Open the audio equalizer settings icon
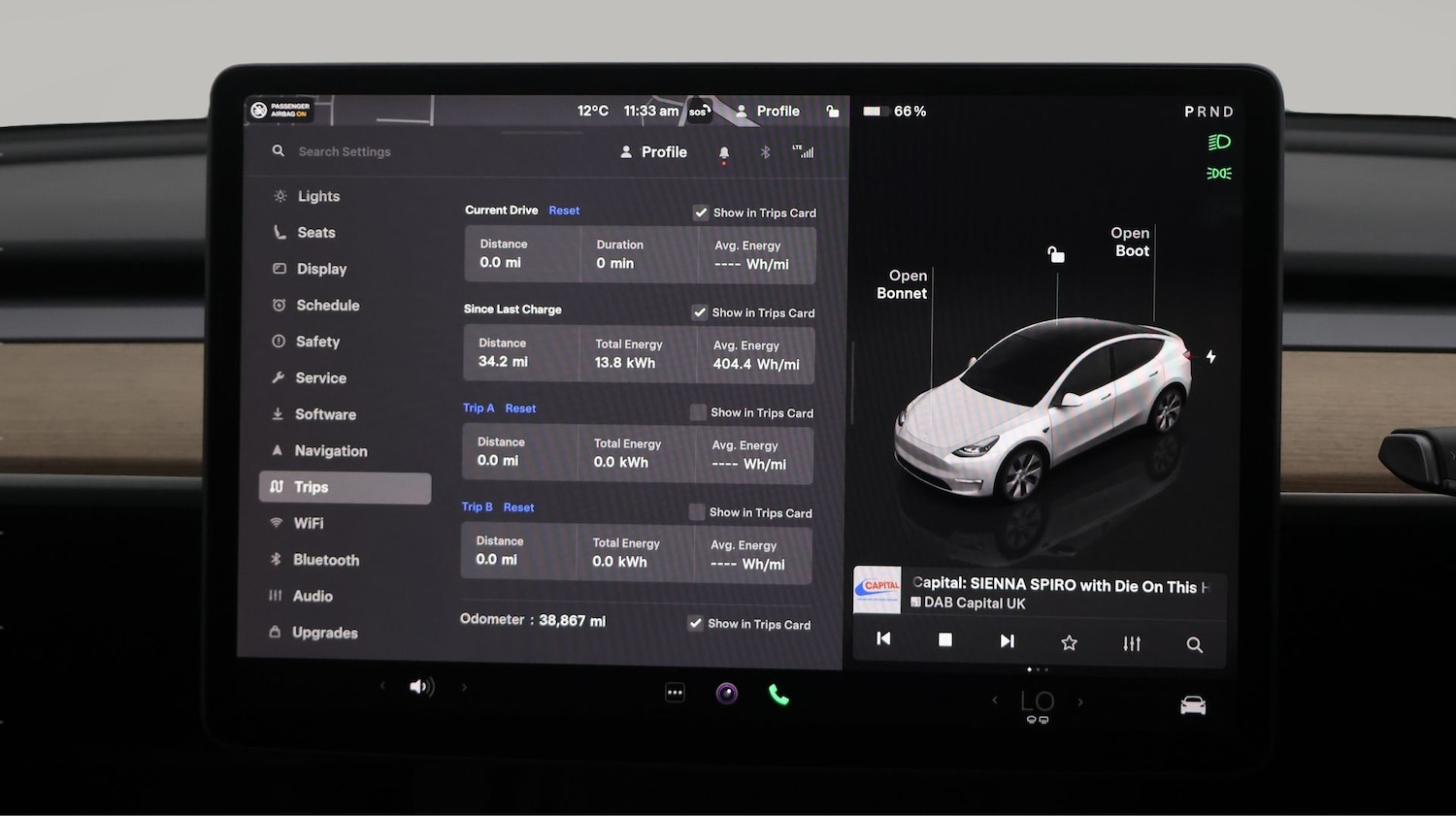Viewport: 1456px width, 816px height. coord(1131,642)
